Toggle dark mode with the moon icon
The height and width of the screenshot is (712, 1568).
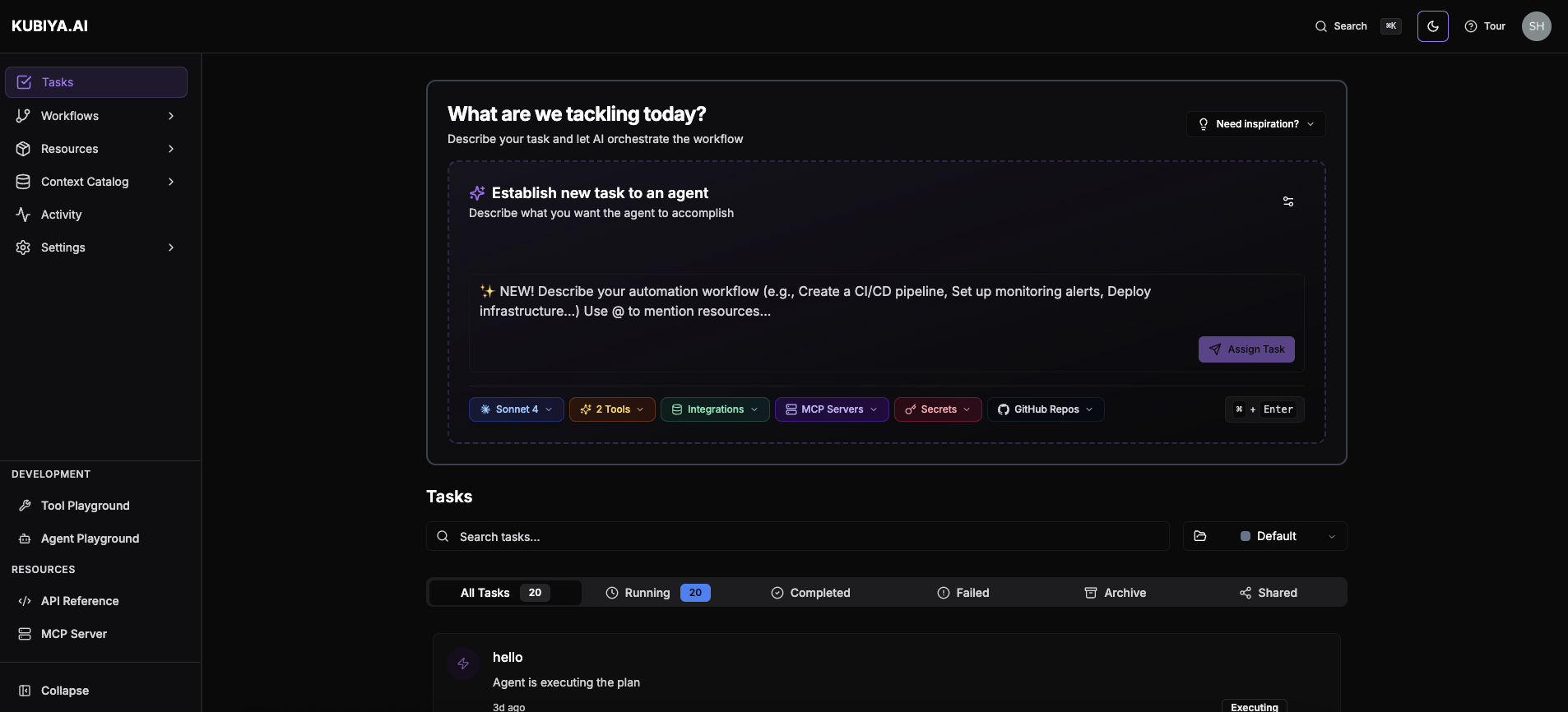[x=1433, y=25]
